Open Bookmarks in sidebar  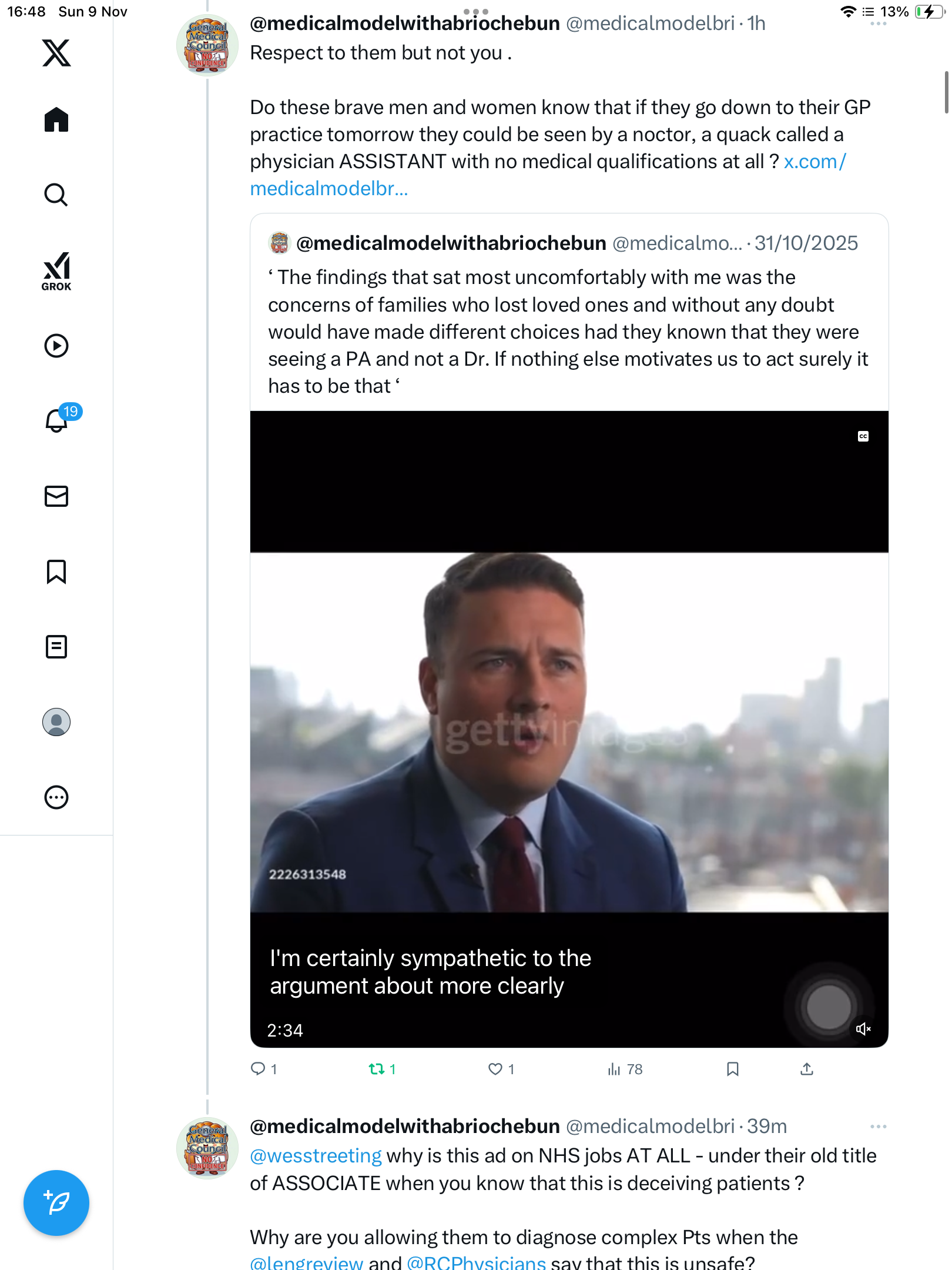click(56, 571)
